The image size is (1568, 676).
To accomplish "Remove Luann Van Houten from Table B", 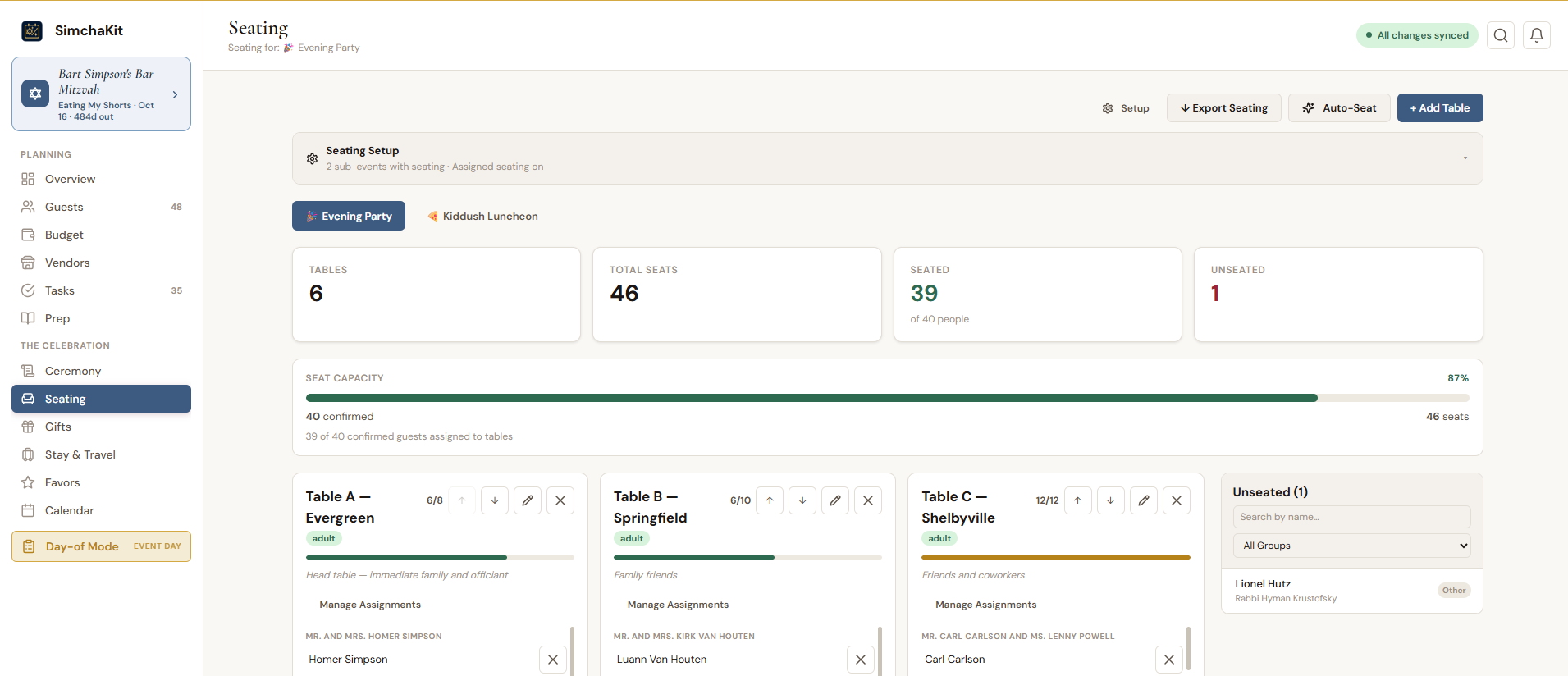I will pyautogui.click(x=861, y=660).
